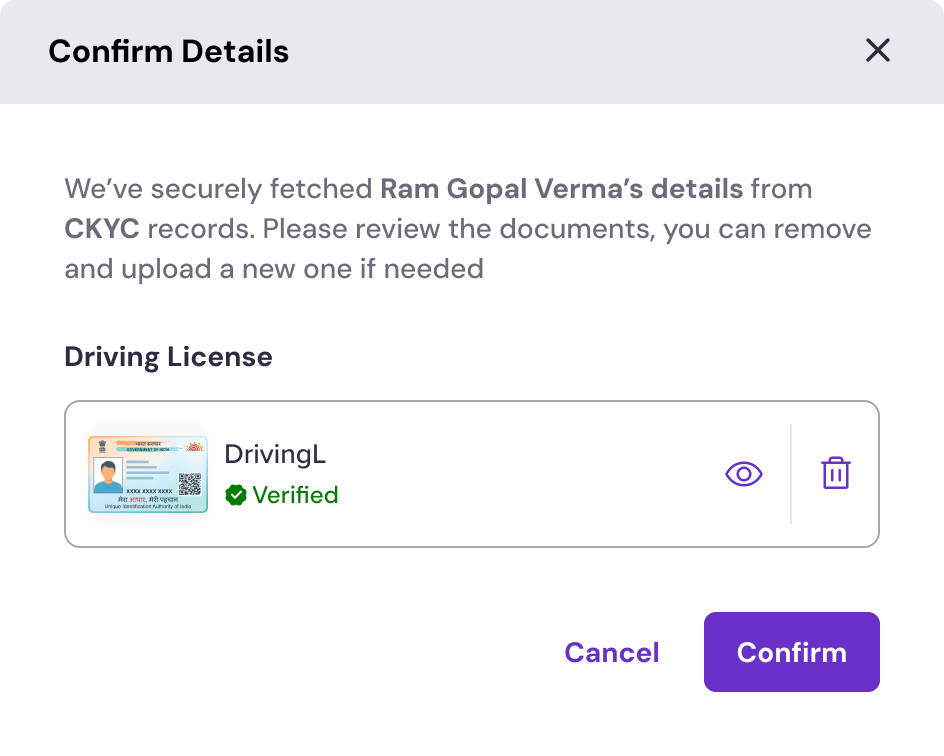Click the Confirm Details dialog title
The height and width of the screenshot is (756, 944).
pos(168,50)
